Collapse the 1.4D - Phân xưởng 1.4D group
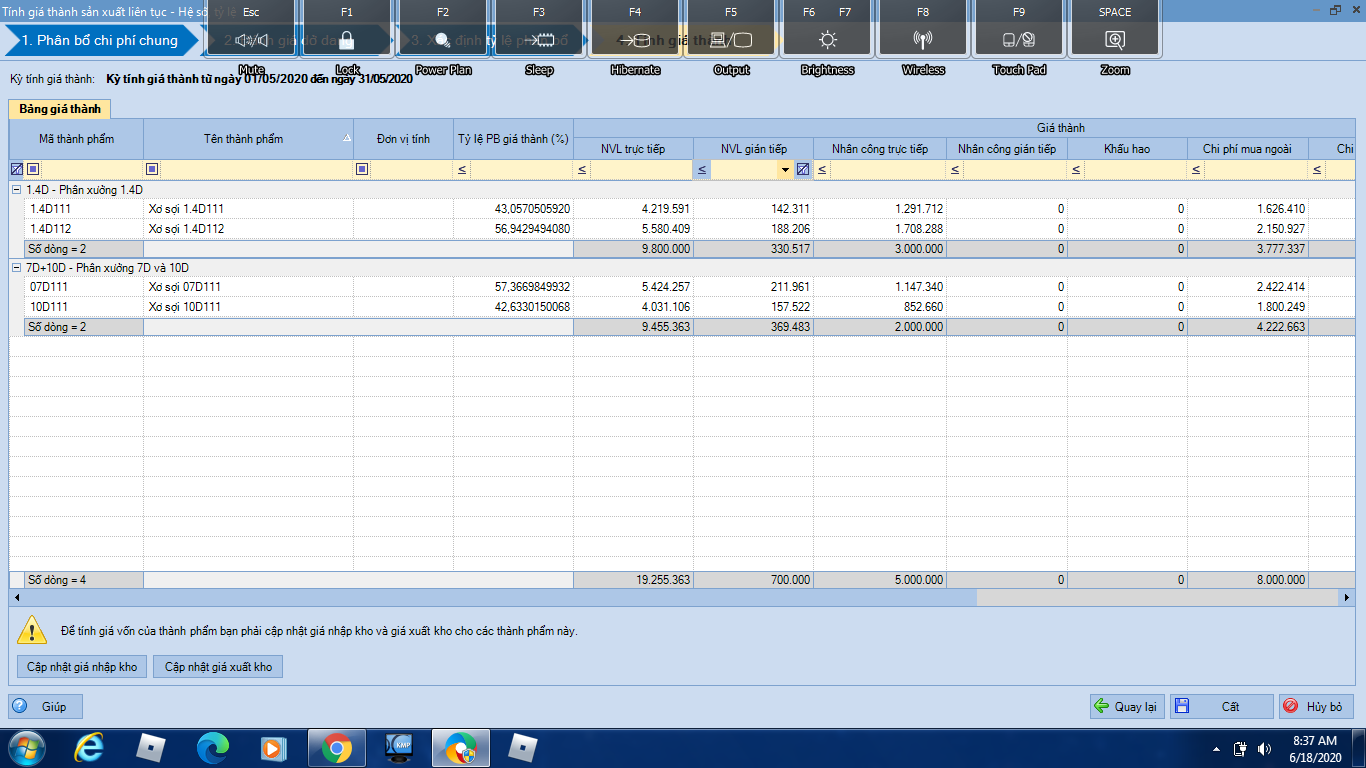The width and height of the screenshot is (1366, 768). 16,190
